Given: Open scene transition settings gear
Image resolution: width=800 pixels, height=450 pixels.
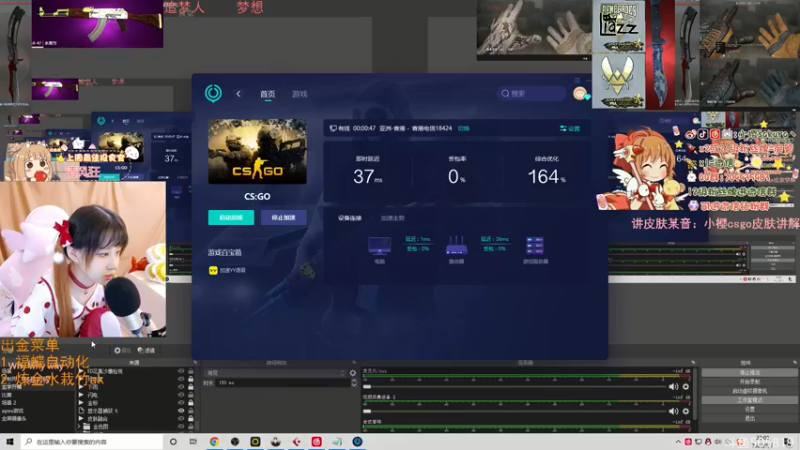Looking at the screenshot, I should 353,373.
